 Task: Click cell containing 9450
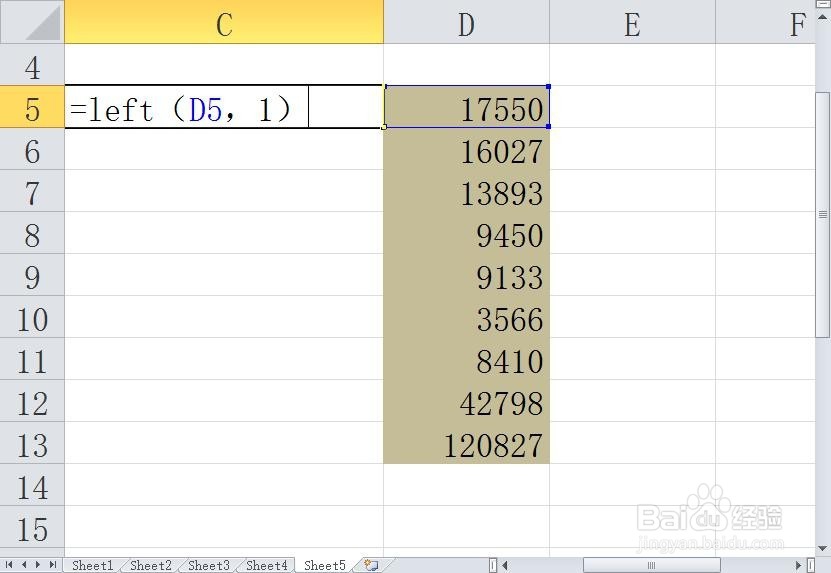click(x=466, y=233)
